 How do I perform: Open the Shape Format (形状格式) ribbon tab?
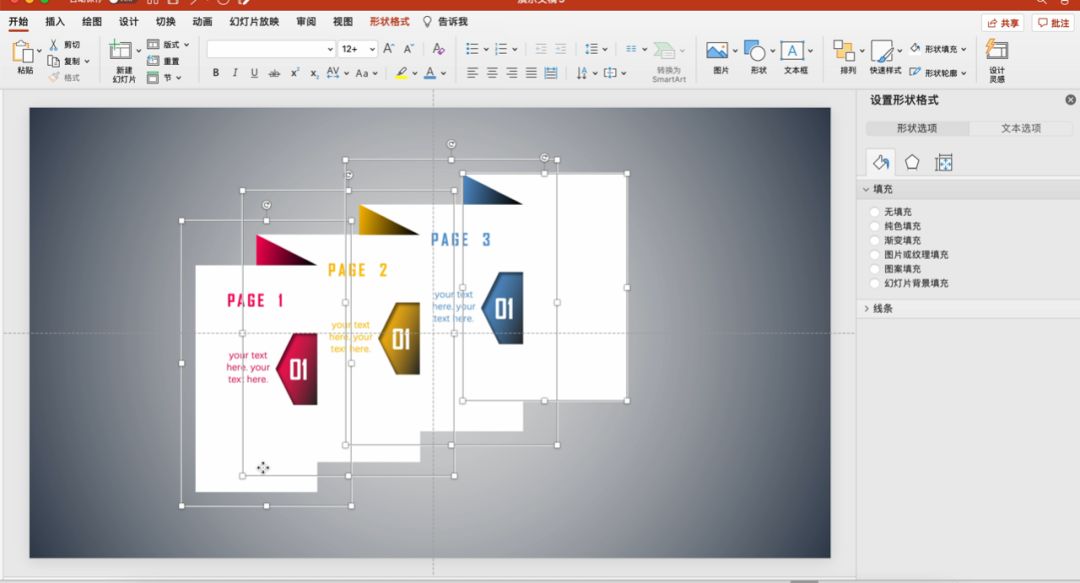coord(389,21)
